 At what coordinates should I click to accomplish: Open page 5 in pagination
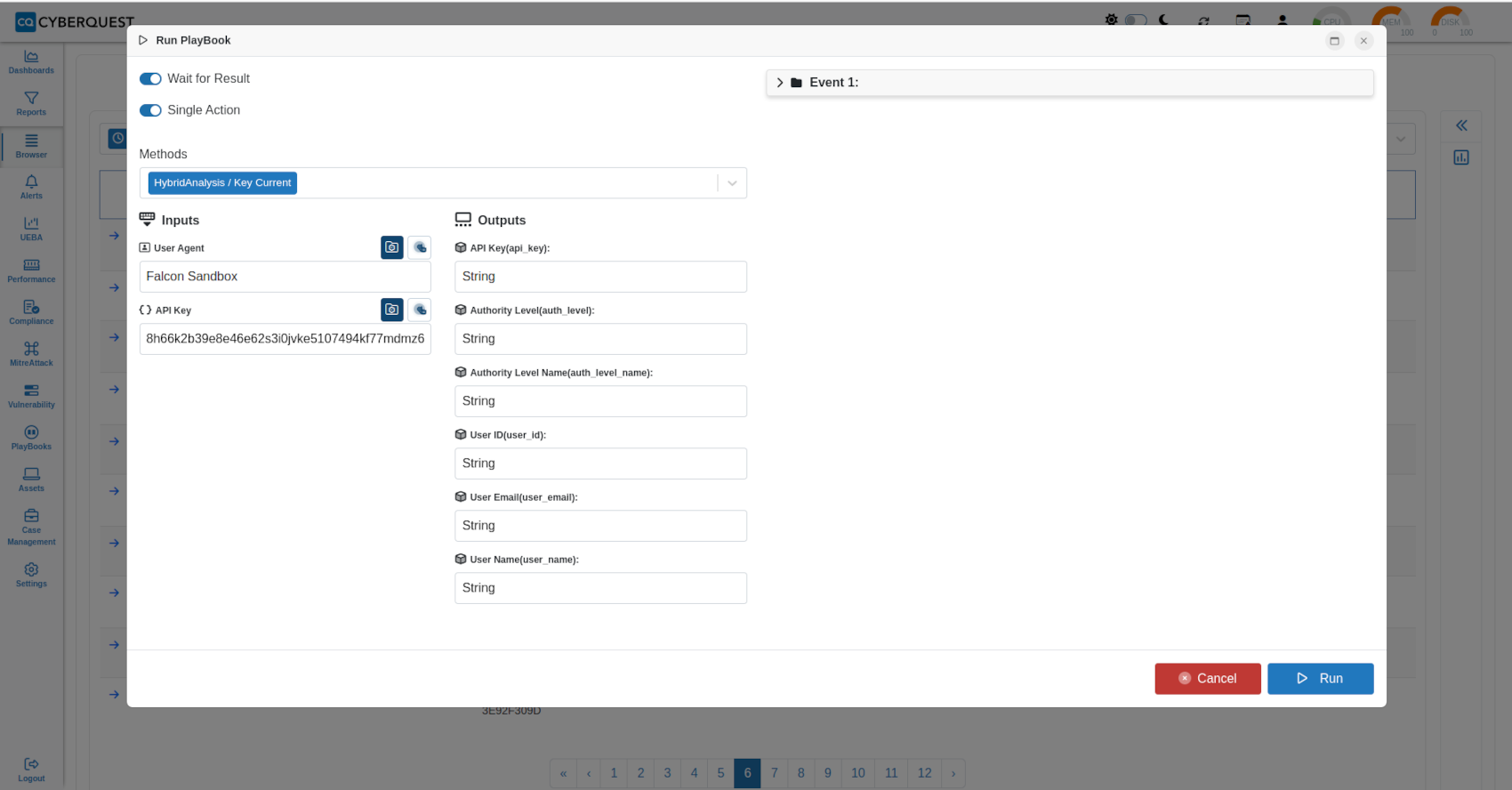pyautogui.click(x=720, y=773)
